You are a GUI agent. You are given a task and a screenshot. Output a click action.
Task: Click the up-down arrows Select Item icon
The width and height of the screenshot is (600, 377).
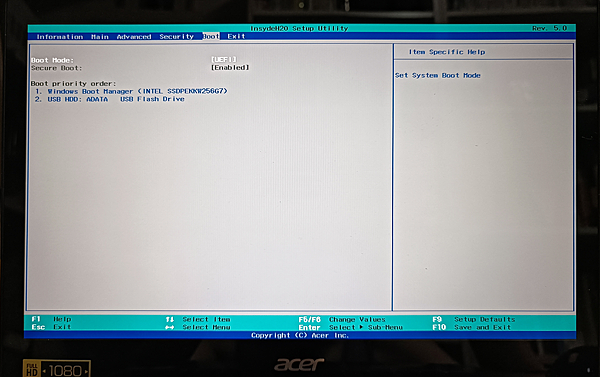[x=170, y=320]
